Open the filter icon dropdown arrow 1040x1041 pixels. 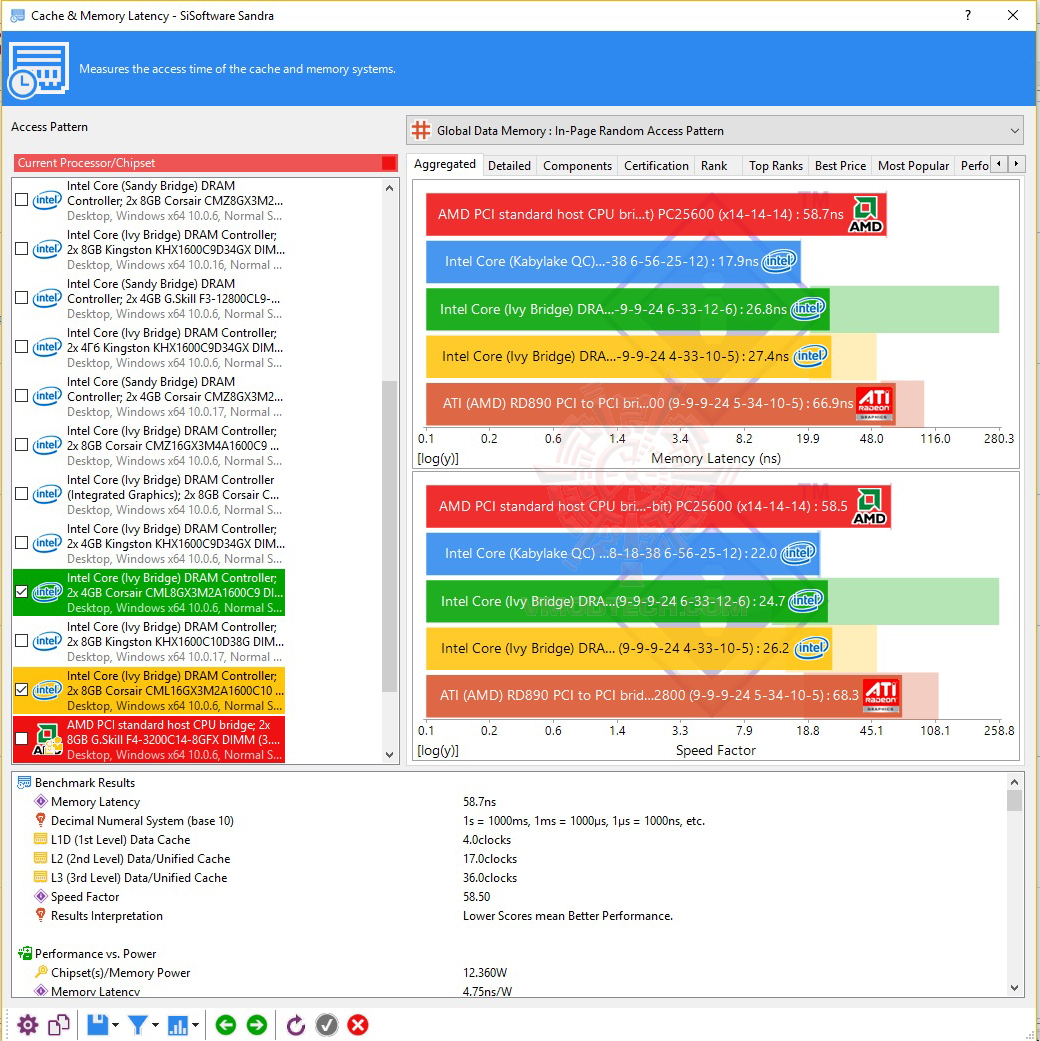pyautogui.click(x=155, y=1025)
